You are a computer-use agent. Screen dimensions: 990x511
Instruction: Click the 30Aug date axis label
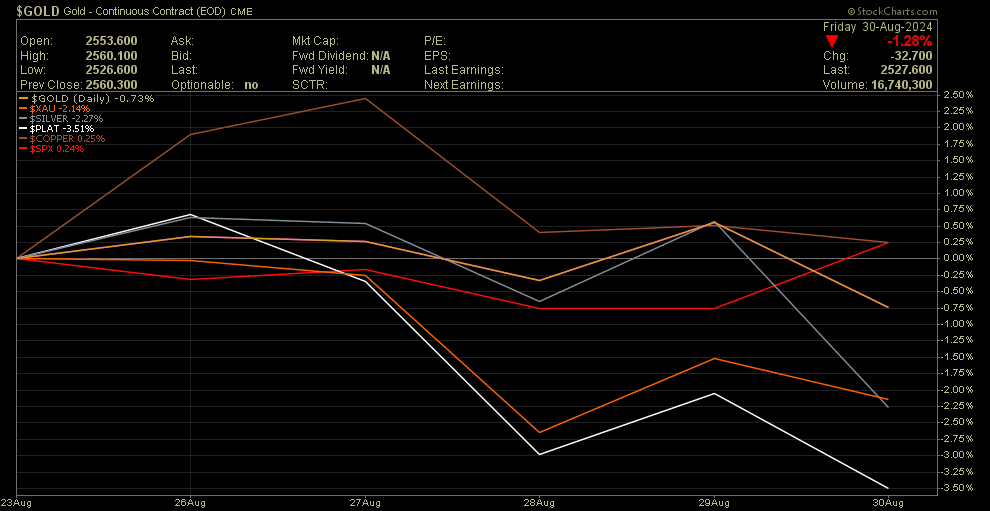888,502
